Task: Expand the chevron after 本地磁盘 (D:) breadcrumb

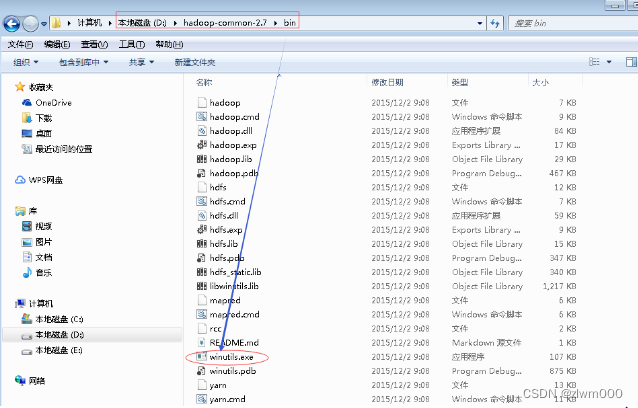Action: pos(175,23)
